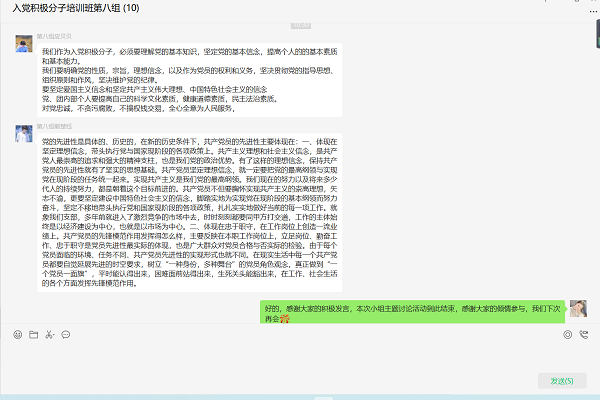Open the chat history bubble icon

click(x=66, y=335)
